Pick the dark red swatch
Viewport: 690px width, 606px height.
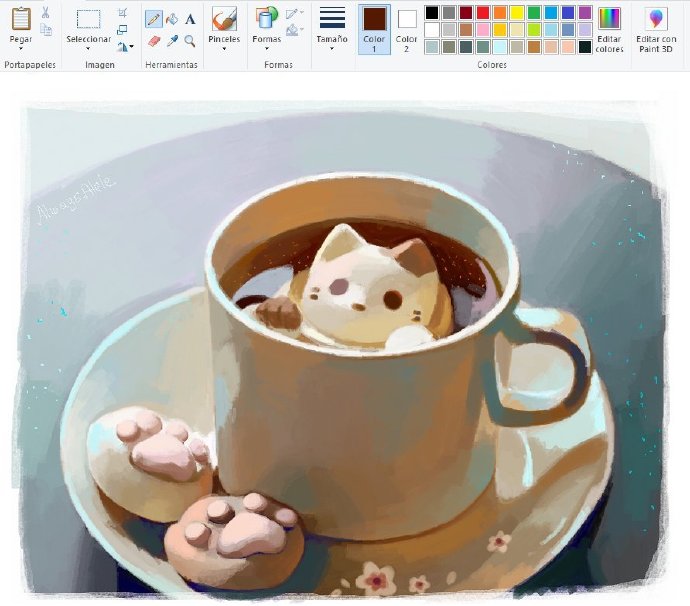coord(466,13)
